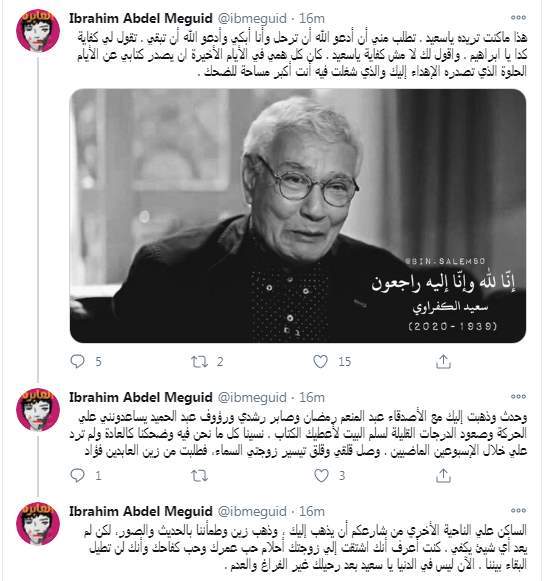Reply to the second tweet with 1 comment
Screen dimensions: 544x581
click(77, 475)
